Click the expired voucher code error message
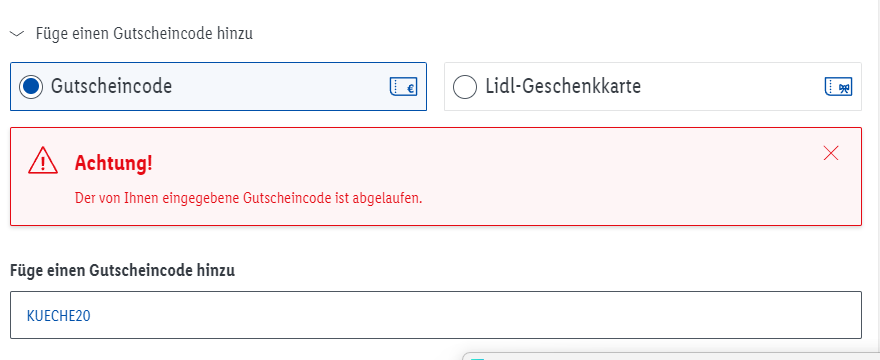The image size is (880, 360). point(248,199)
